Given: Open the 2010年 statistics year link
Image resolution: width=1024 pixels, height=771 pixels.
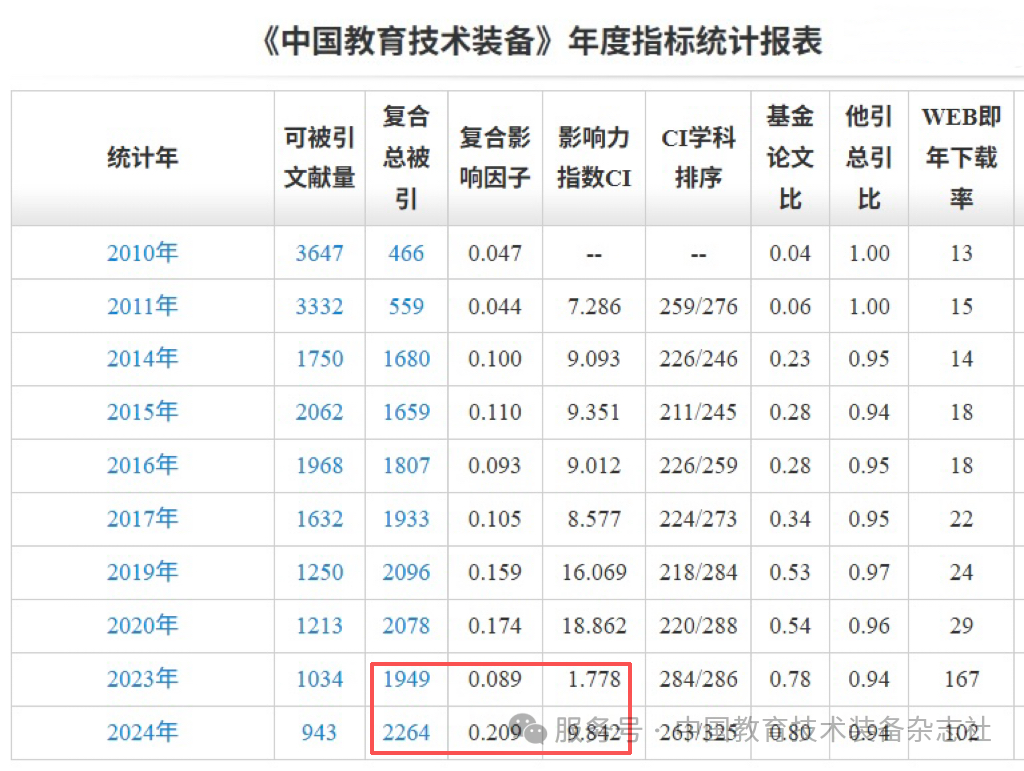Looking at the screenshot, I should point(142,253).
